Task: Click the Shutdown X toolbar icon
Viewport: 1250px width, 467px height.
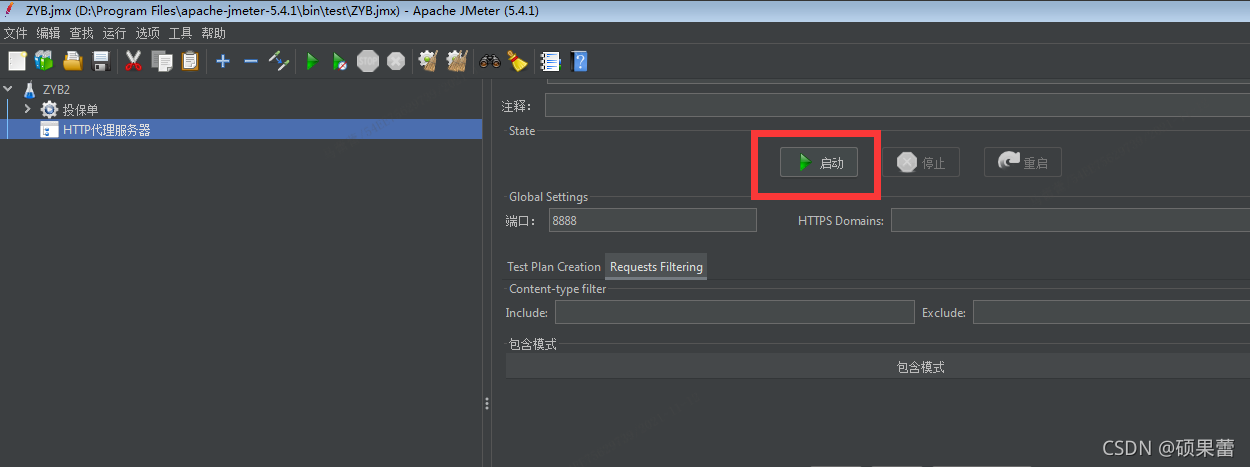Action: point(396,61)
